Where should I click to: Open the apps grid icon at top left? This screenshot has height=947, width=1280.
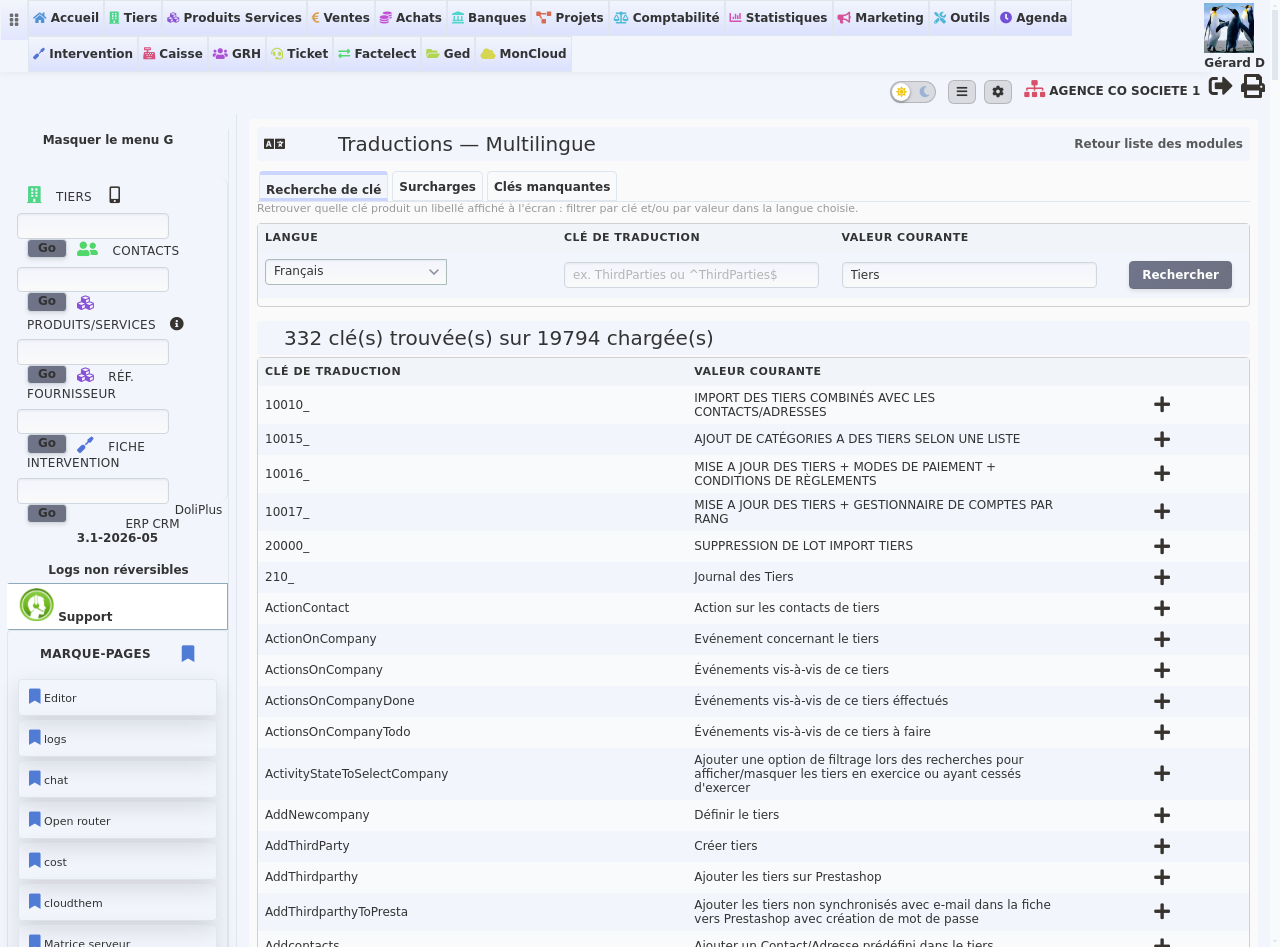coord(14,19)
